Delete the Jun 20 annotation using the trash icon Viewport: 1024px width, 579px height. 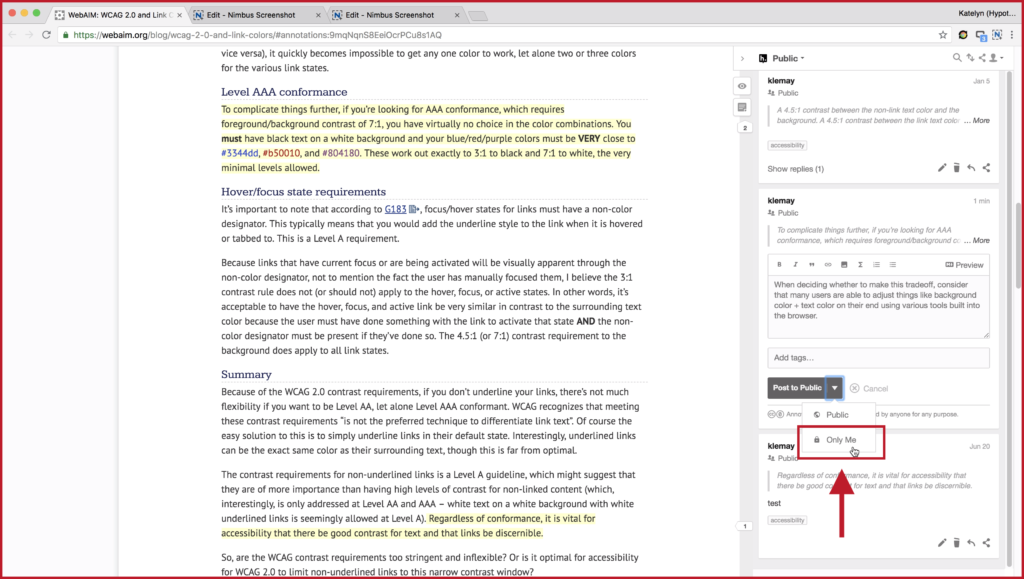pyautogui.click(x=957, y=543)
